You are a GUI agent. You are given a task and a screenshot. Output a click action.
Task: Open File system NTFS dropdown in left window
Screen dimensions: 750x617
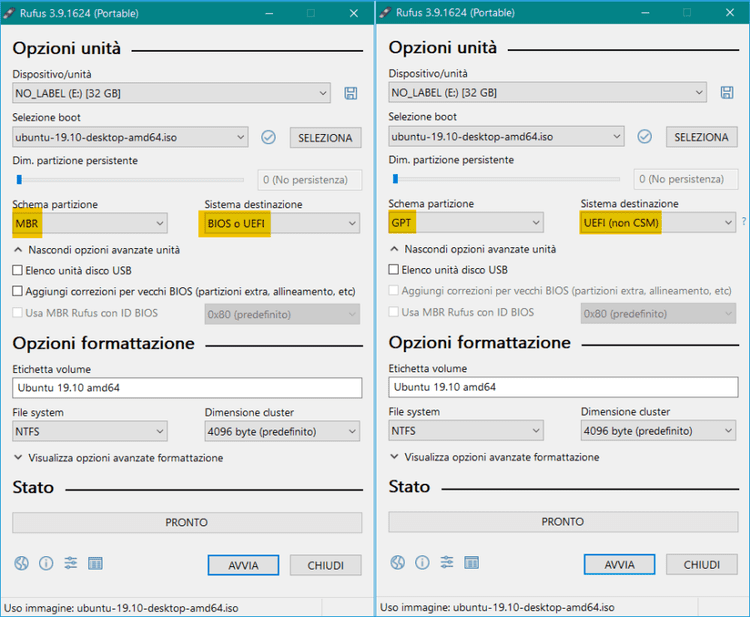pos(90,431)
